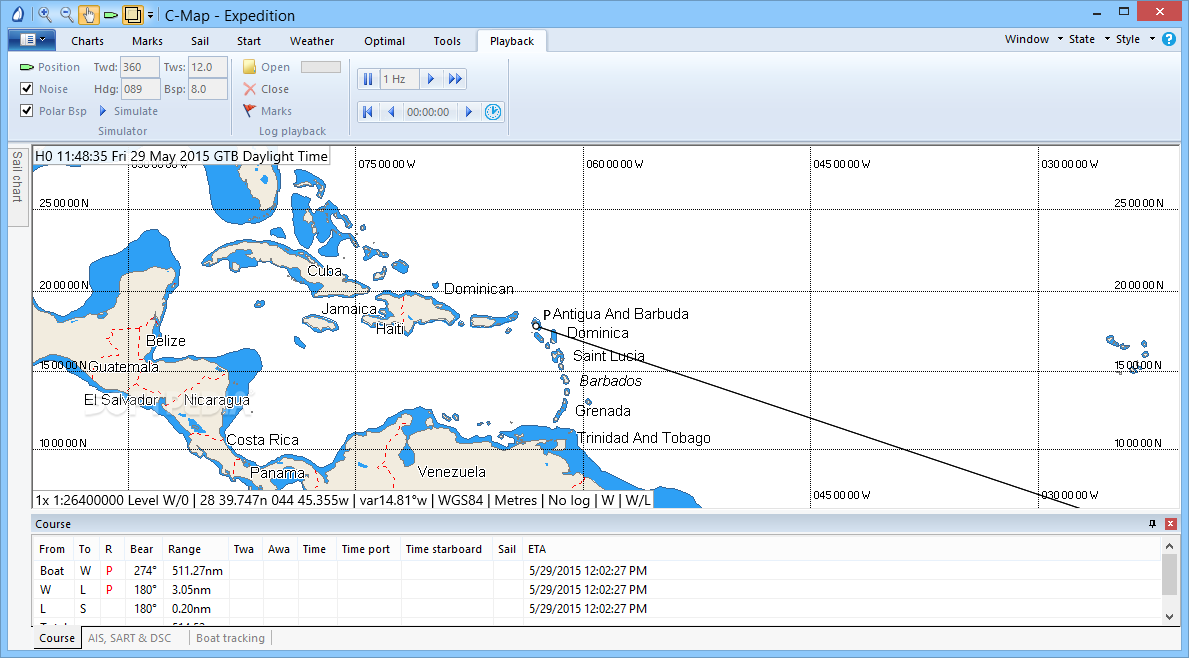Switch to the Charts ribbon tab
The width and height of the screenshot is (1189, 658).
87,41
